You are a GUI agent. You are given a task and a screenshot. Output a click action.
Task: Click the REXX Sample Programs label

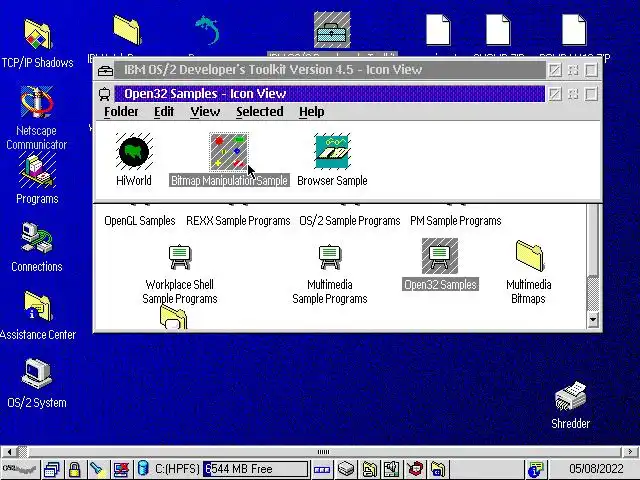tap(238, 221)
